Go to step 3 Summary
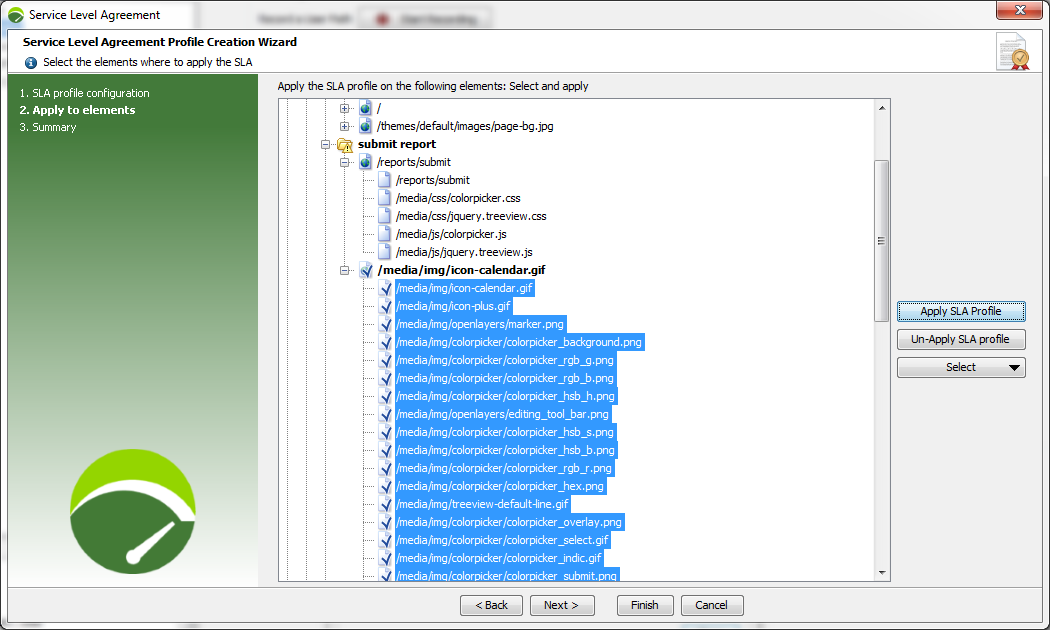The height and width of the screenshot is (630, 1050). 48,127
